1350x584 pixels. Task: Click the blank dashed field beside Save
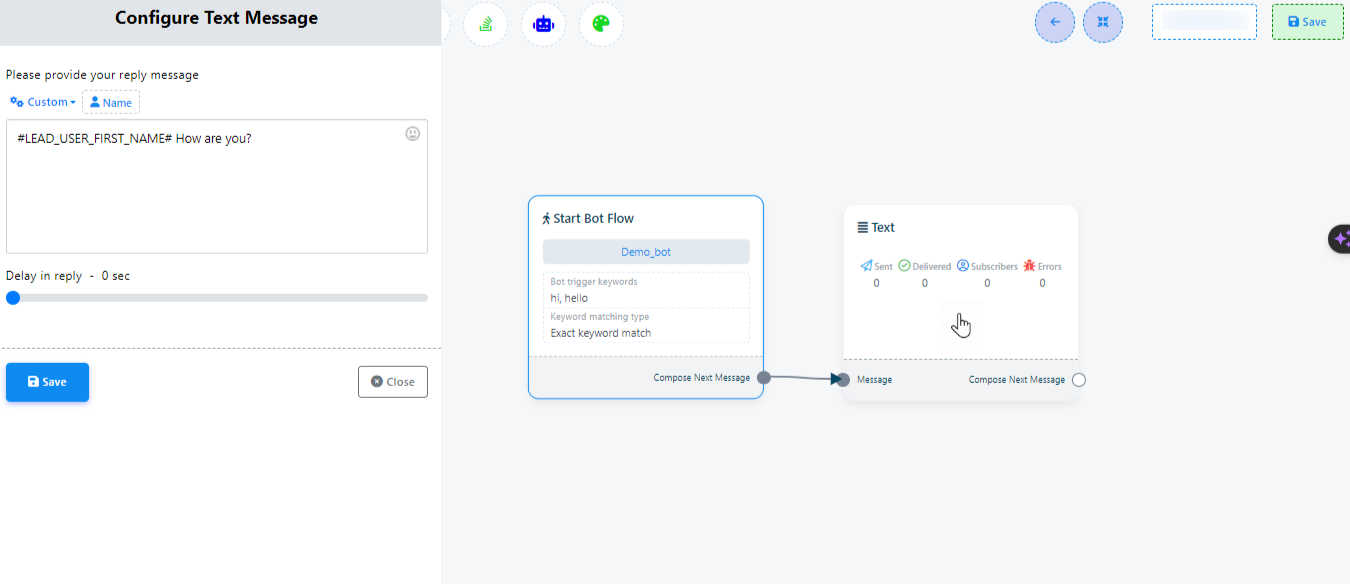pos(1203,22)
